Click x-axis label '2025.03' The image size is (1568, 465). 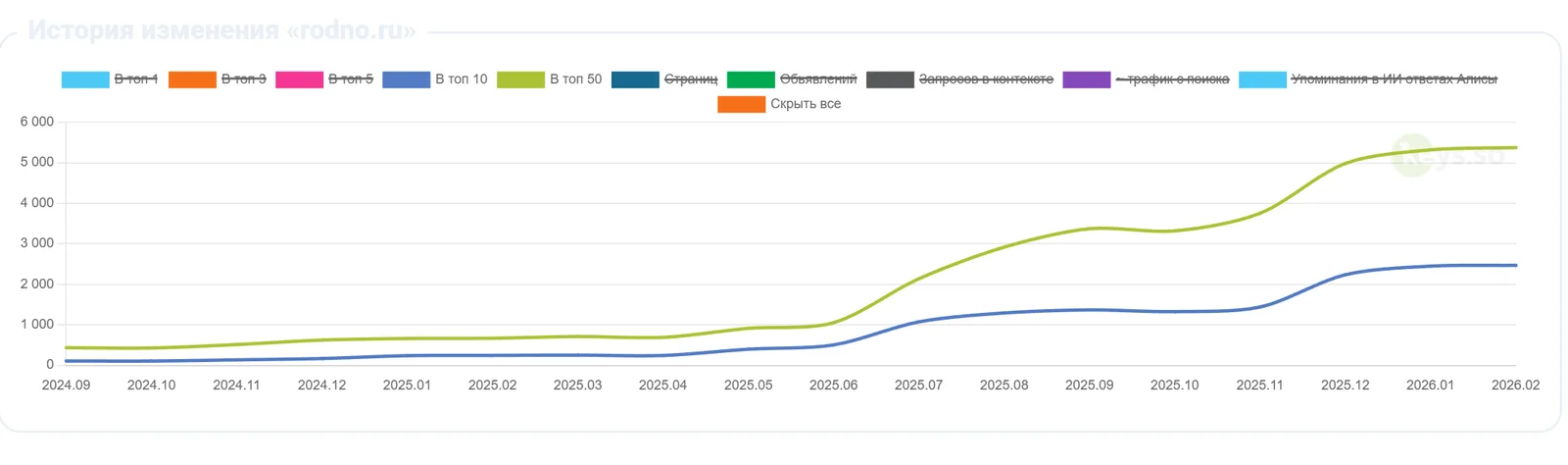[x=577, y=386]
